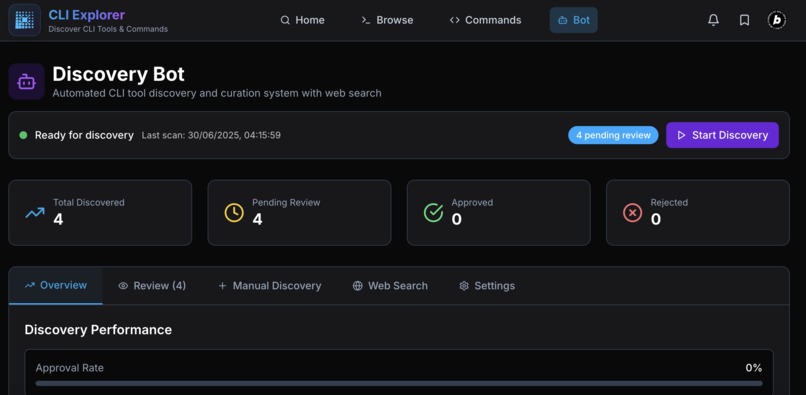Image resolution: width=806 pixels, height=395 pixels.
Task: Open the Web Search tab
Action: click(390, 285)
